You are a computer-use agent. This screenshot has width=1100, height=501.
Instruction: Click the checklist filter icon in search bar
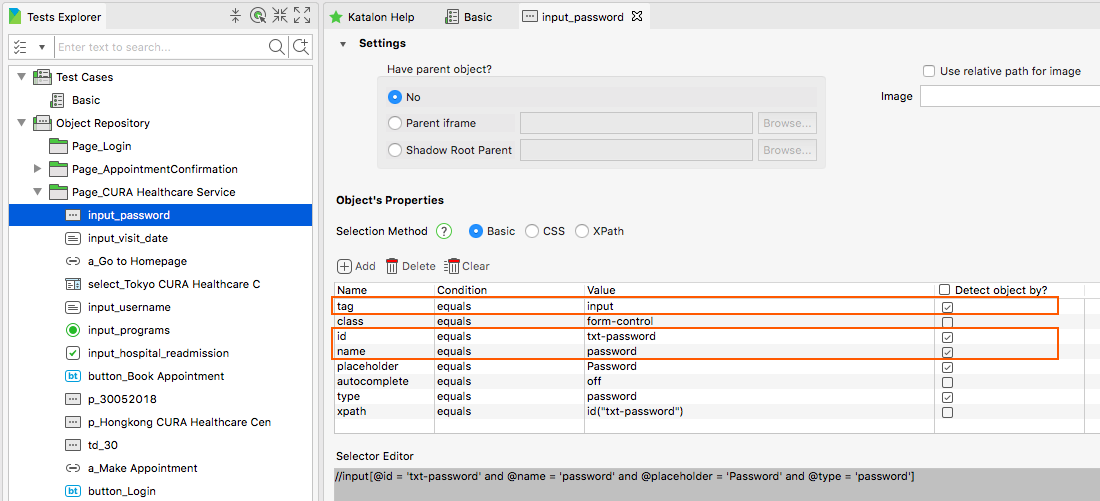pos(20,47)
